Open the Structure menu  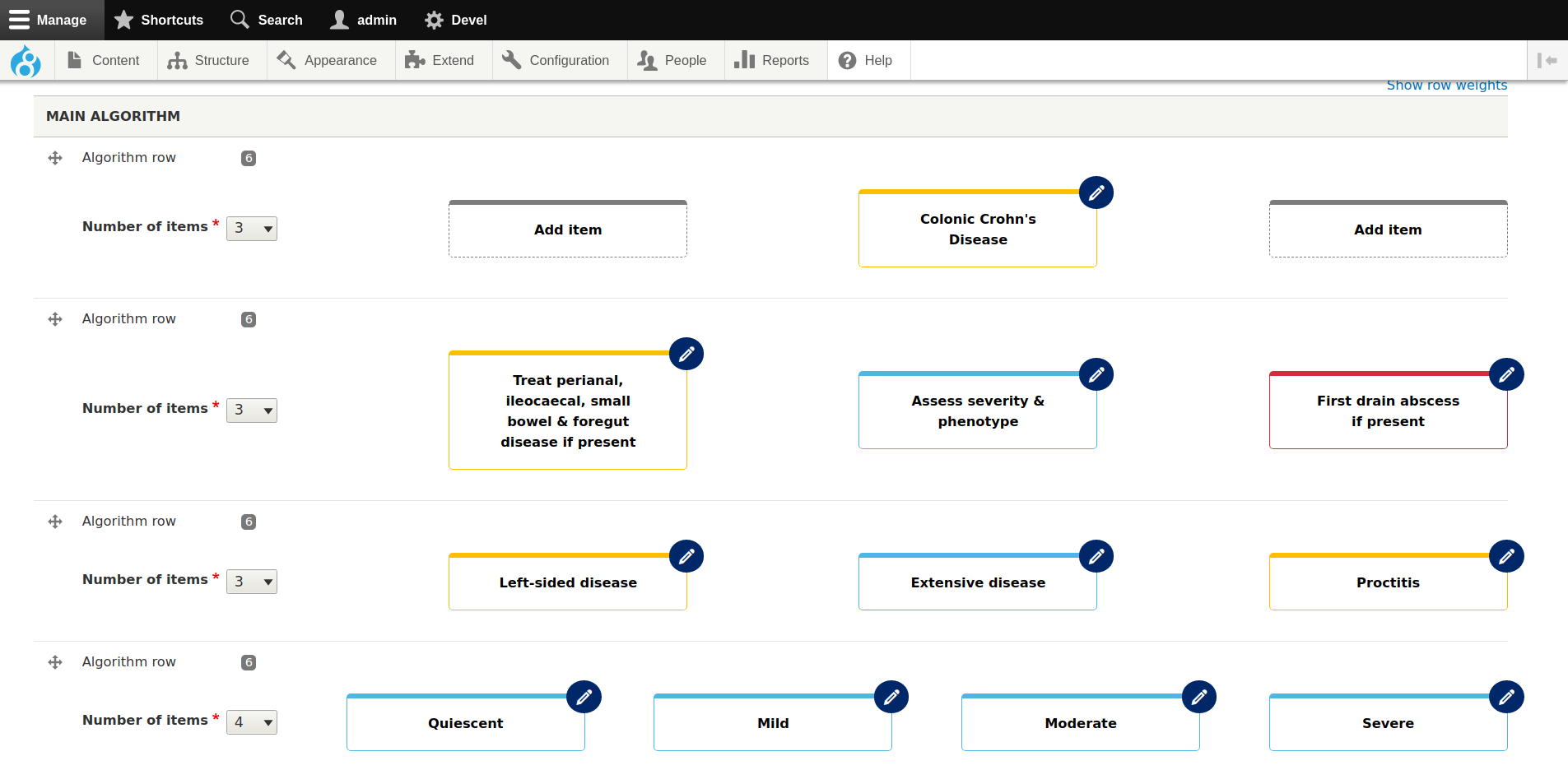[212, 60]
